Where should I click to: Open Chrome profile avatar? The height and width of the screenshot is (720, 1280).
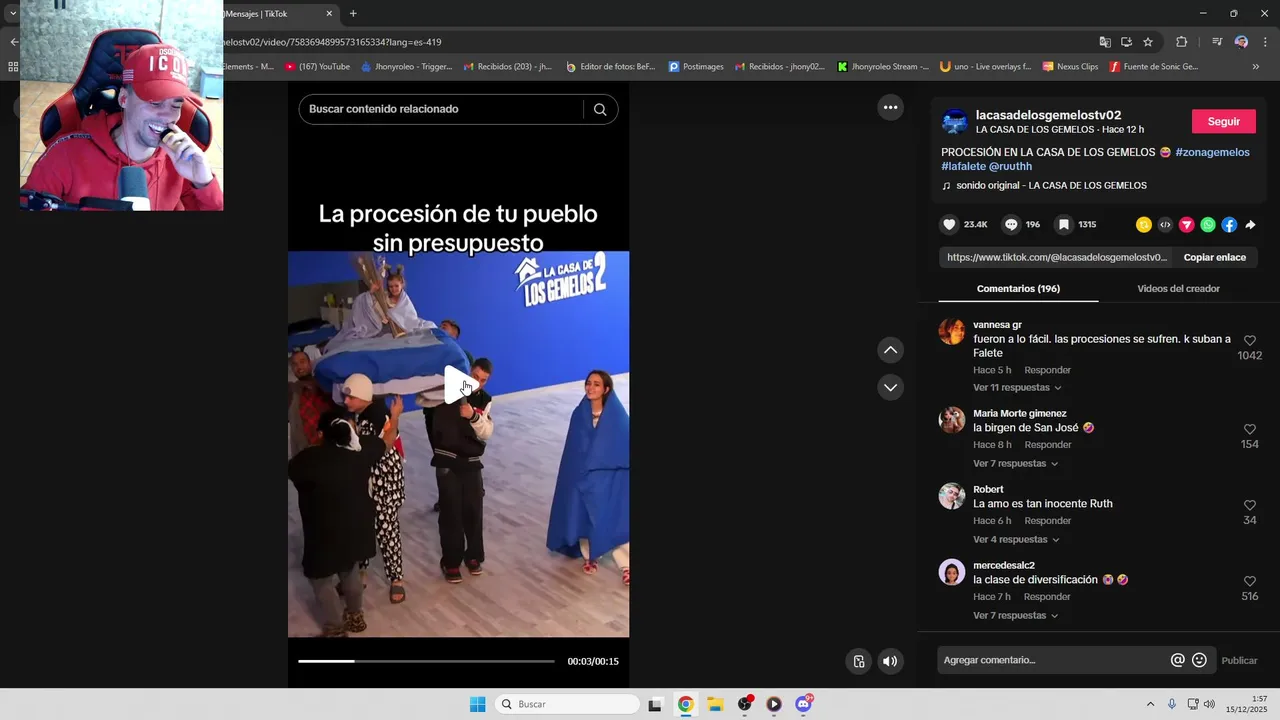(1241, 42)
